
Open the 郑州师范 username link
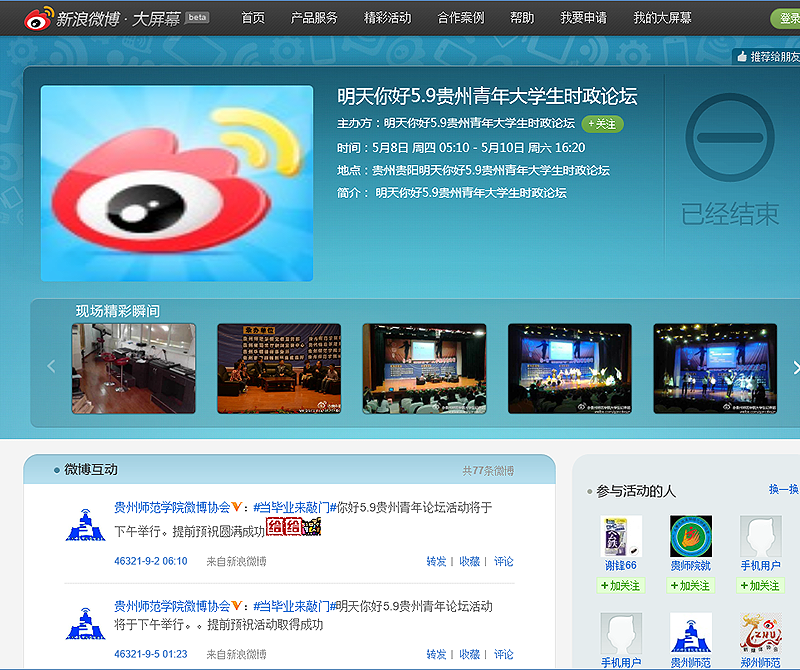(x=761, y=663)
